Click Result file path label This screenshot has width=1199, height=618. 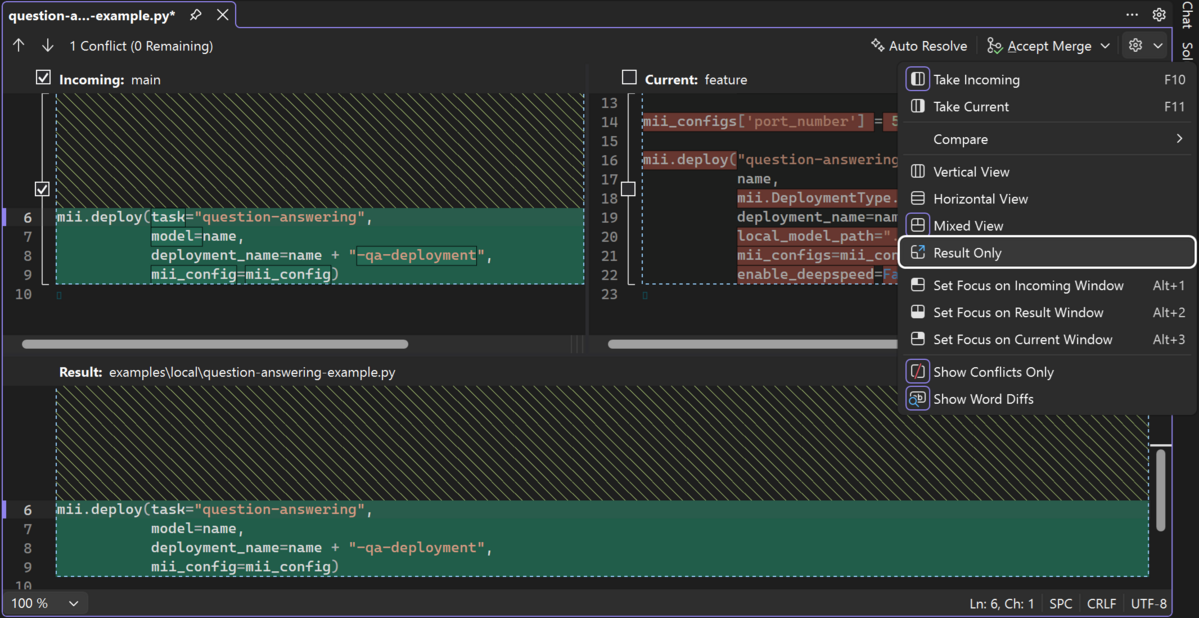pos(252,372)
